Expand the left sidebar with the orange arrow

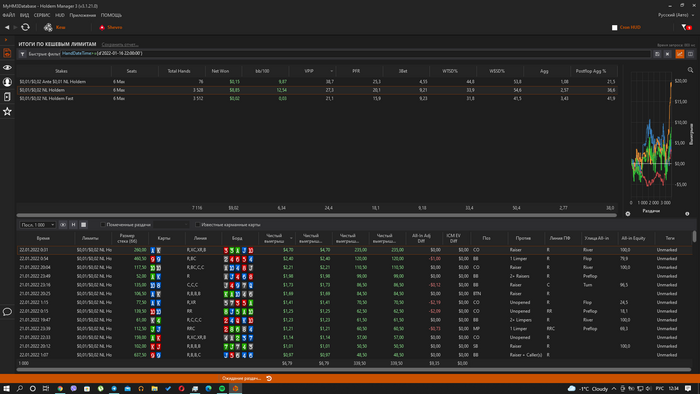pos(6,40)
